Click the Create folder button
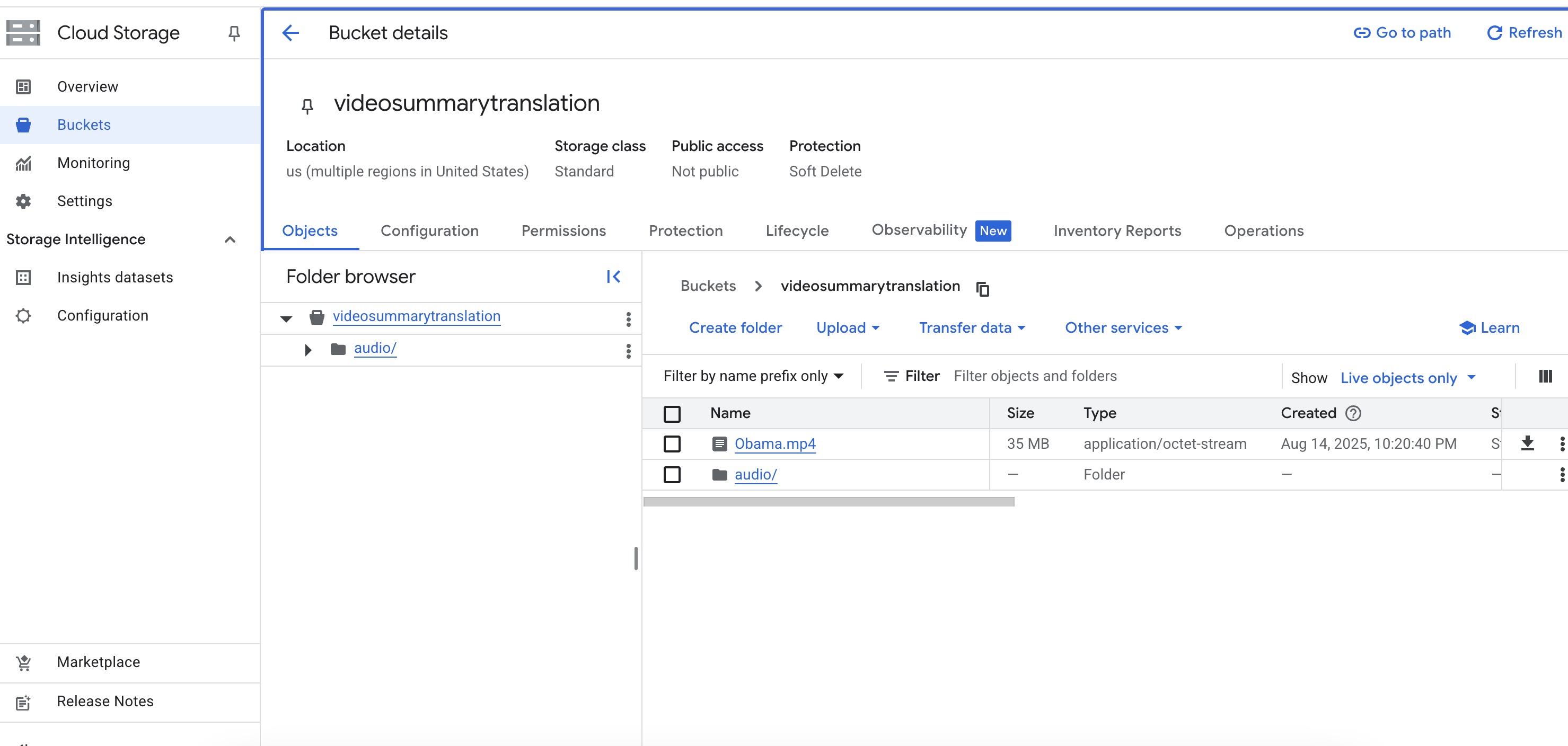1568x746 pixels. [735, 328]
